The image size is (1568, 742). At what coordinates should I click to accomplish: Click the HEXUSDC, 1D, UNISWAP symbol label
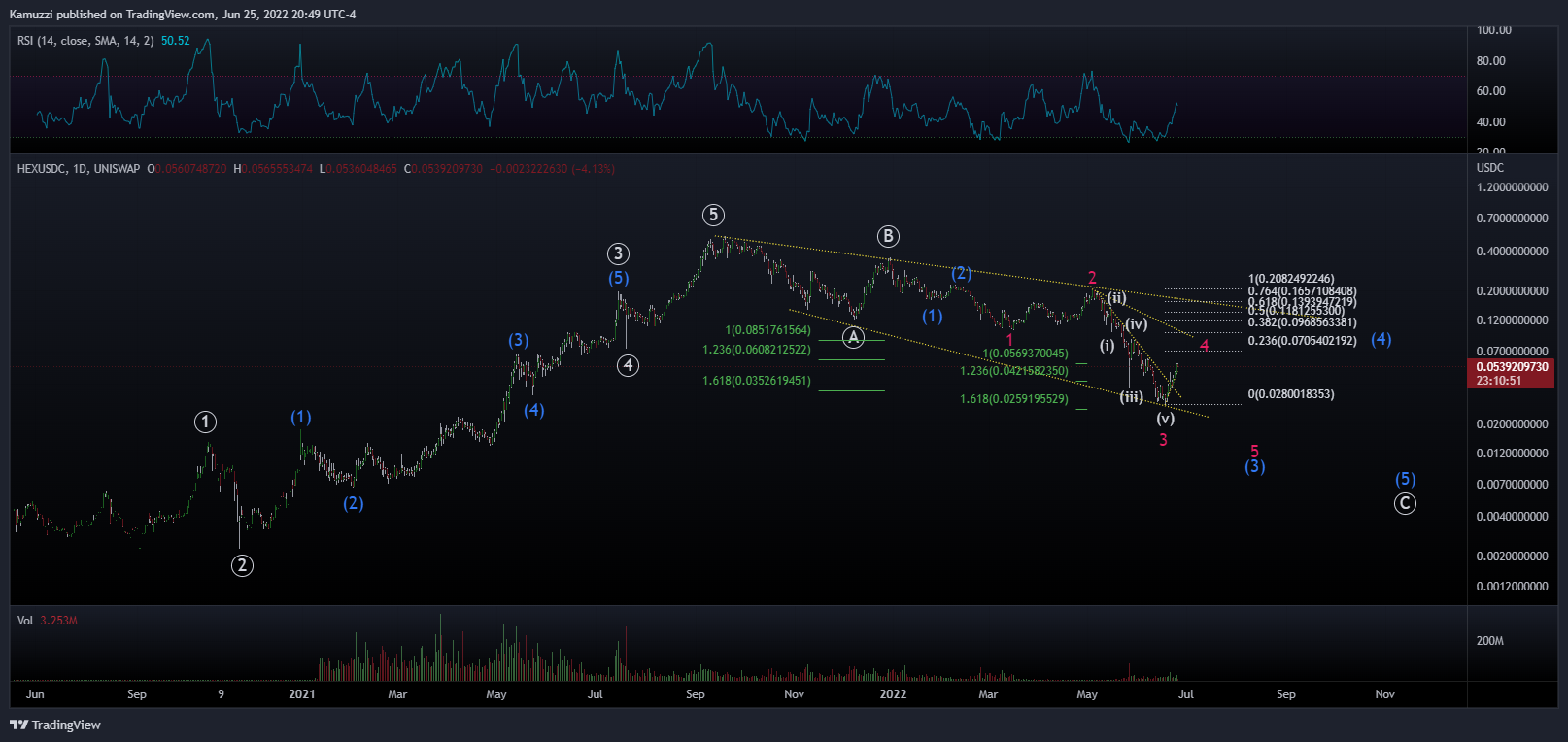tap(79, 169)
